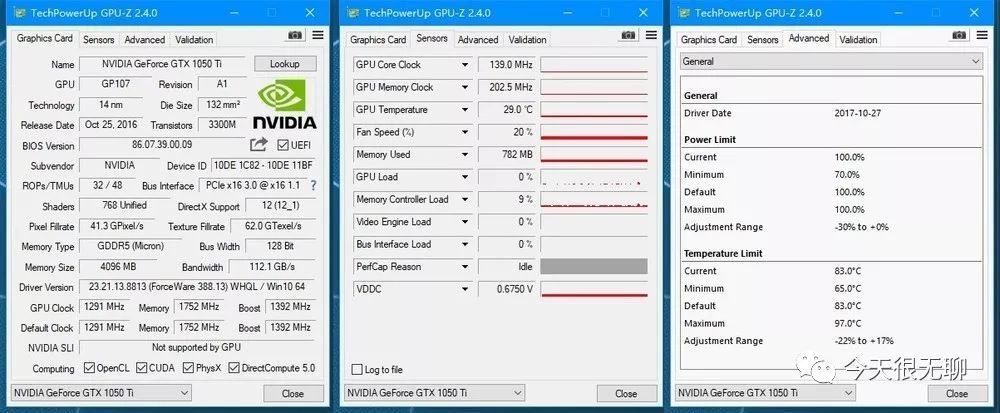Open the GPU Temperature sensor dropdown
This screenshot has width=1000, height=413.
(465, 110)
